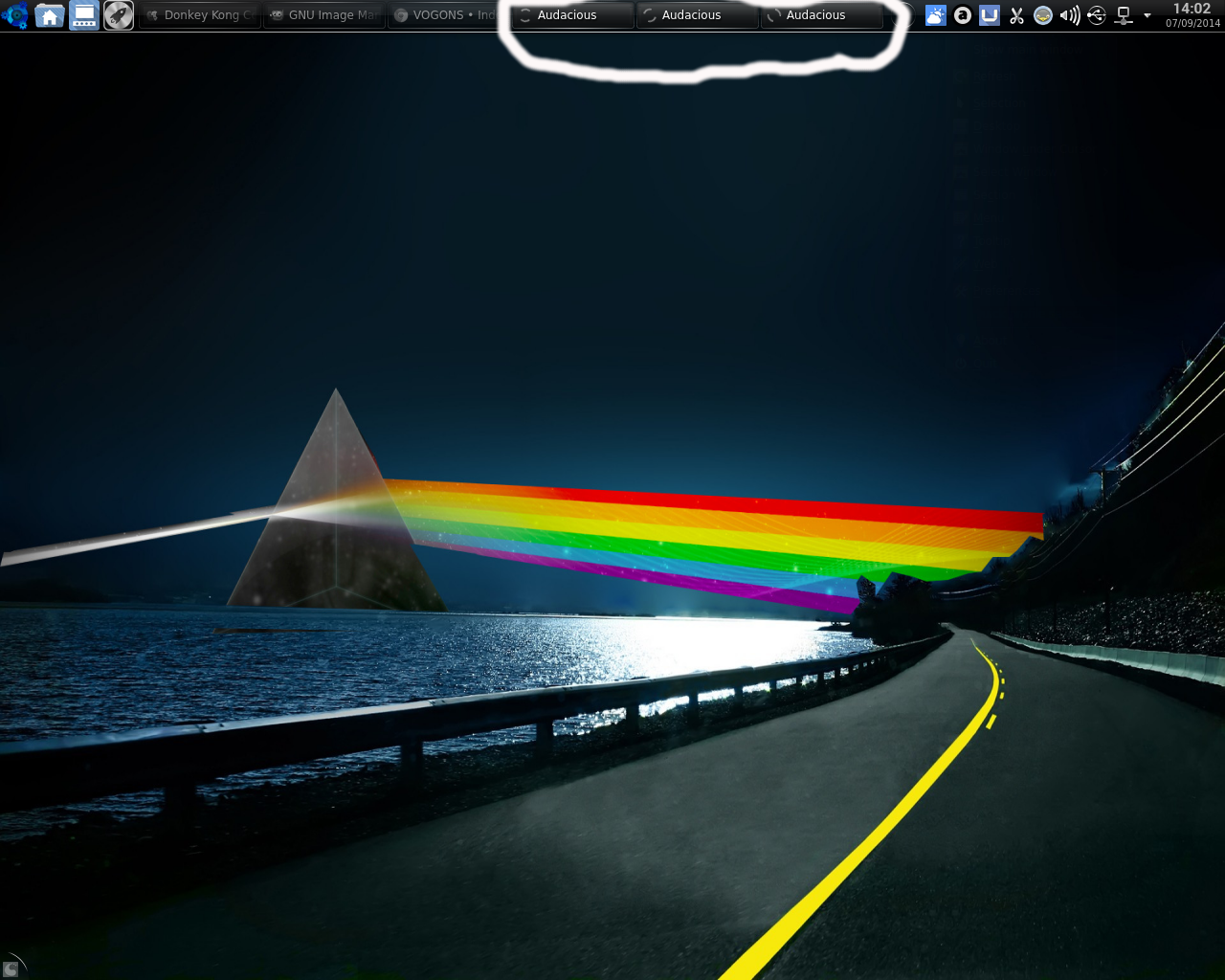Open the weather tray applet
This screenshot has width=1225, height=980.
pos(936,15)
